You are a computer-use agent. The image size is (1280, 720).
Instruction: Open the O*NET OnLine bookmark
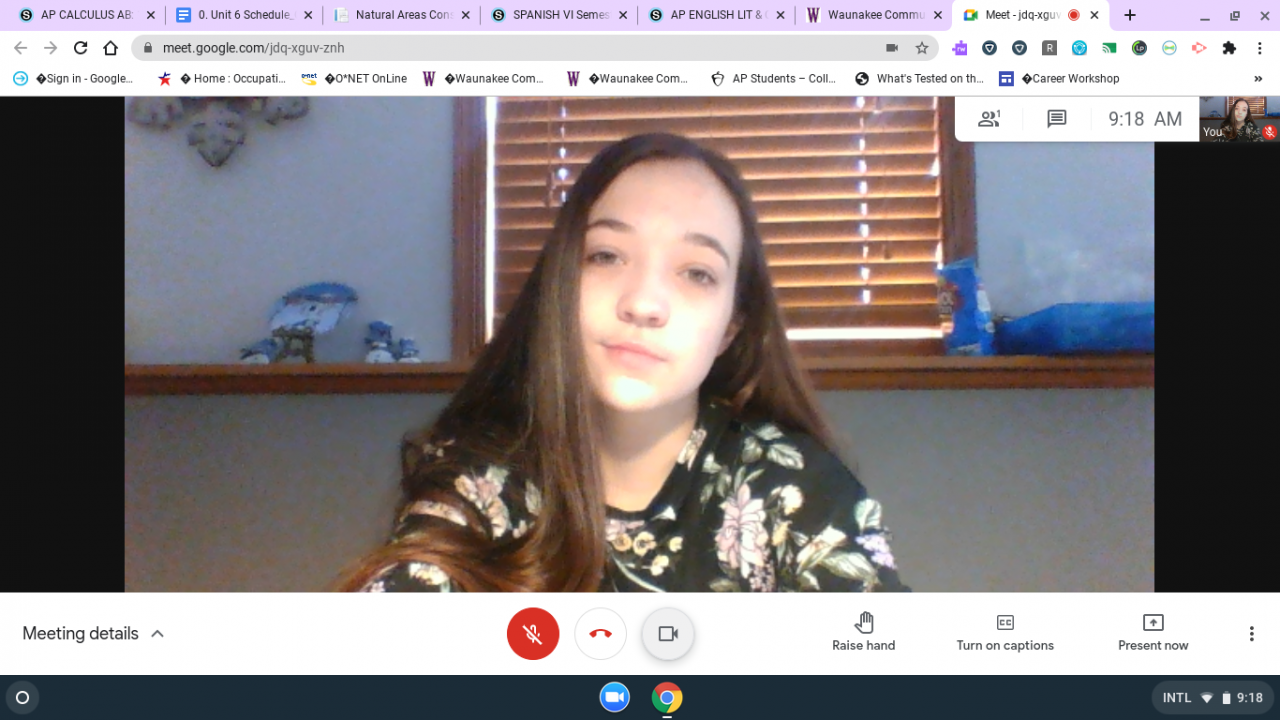tap(355, 79)
